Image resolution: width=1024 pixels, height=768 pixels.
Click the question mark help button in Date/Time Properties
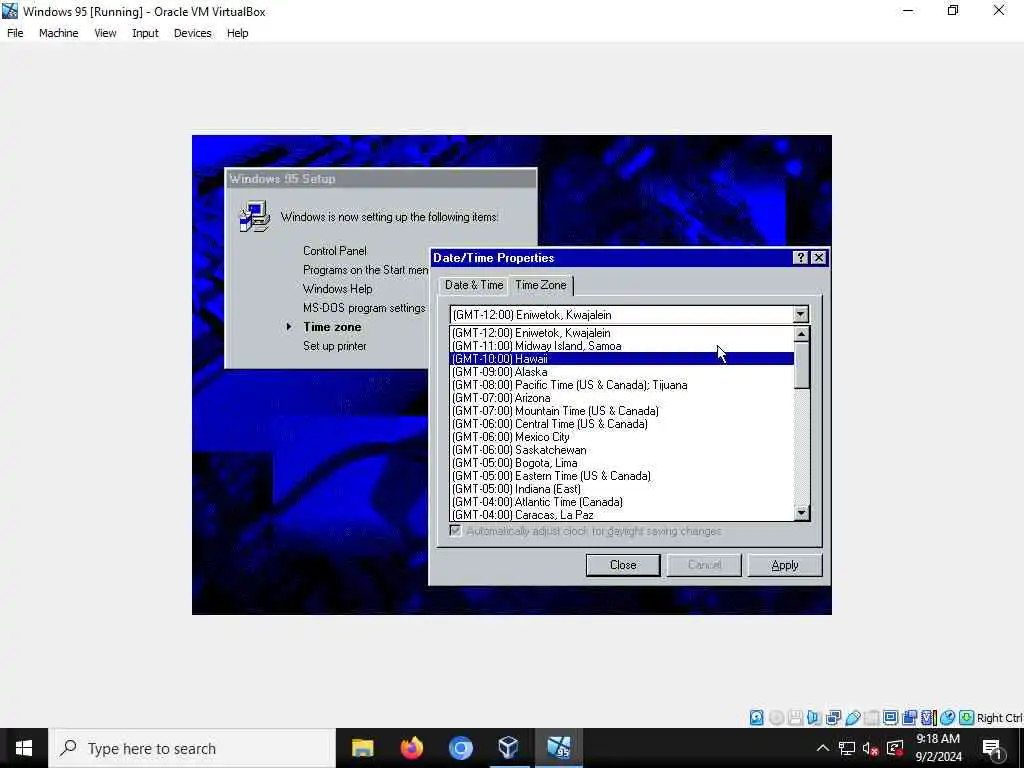tap(800, 258)
